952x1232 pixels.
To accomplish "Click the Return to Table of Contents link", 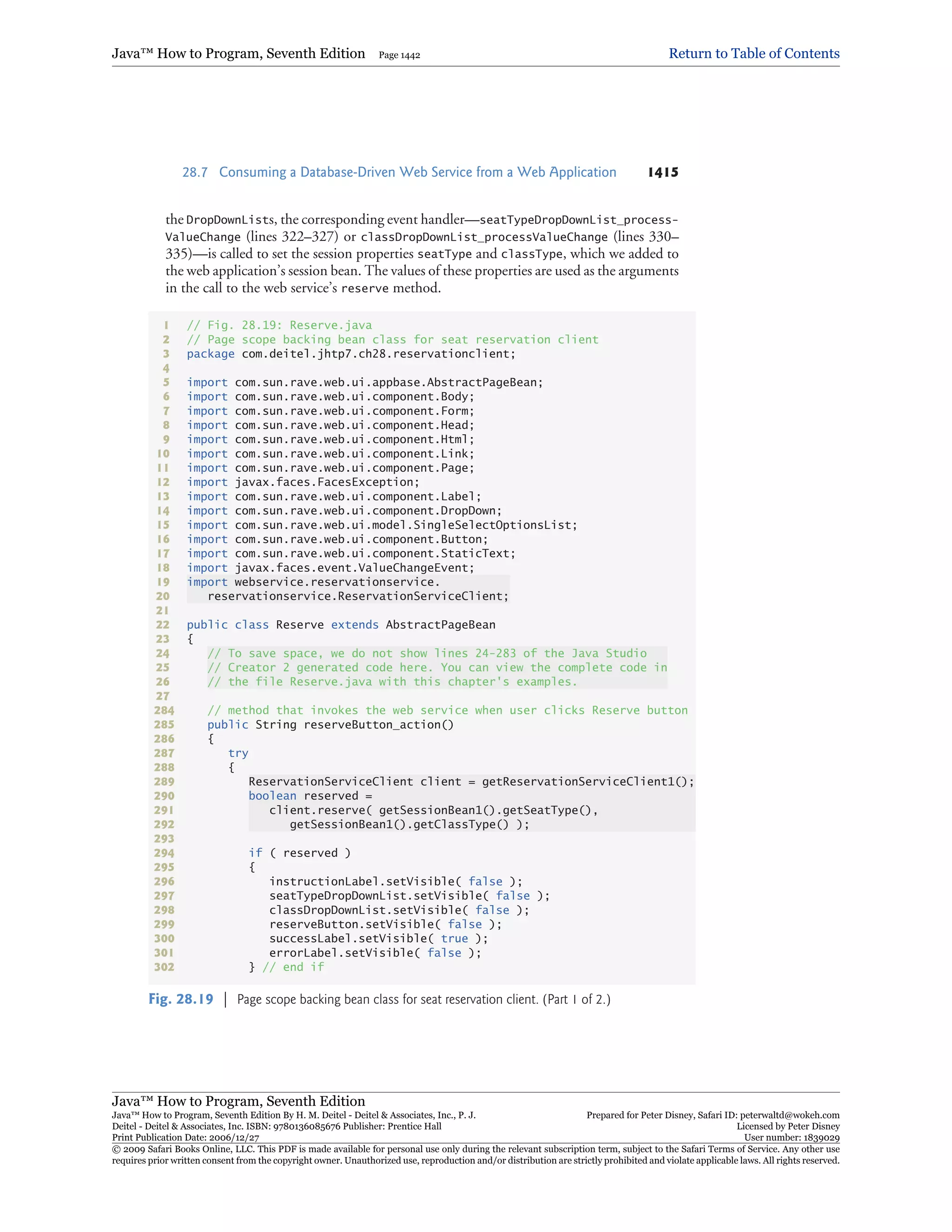I will click(754, 53).
